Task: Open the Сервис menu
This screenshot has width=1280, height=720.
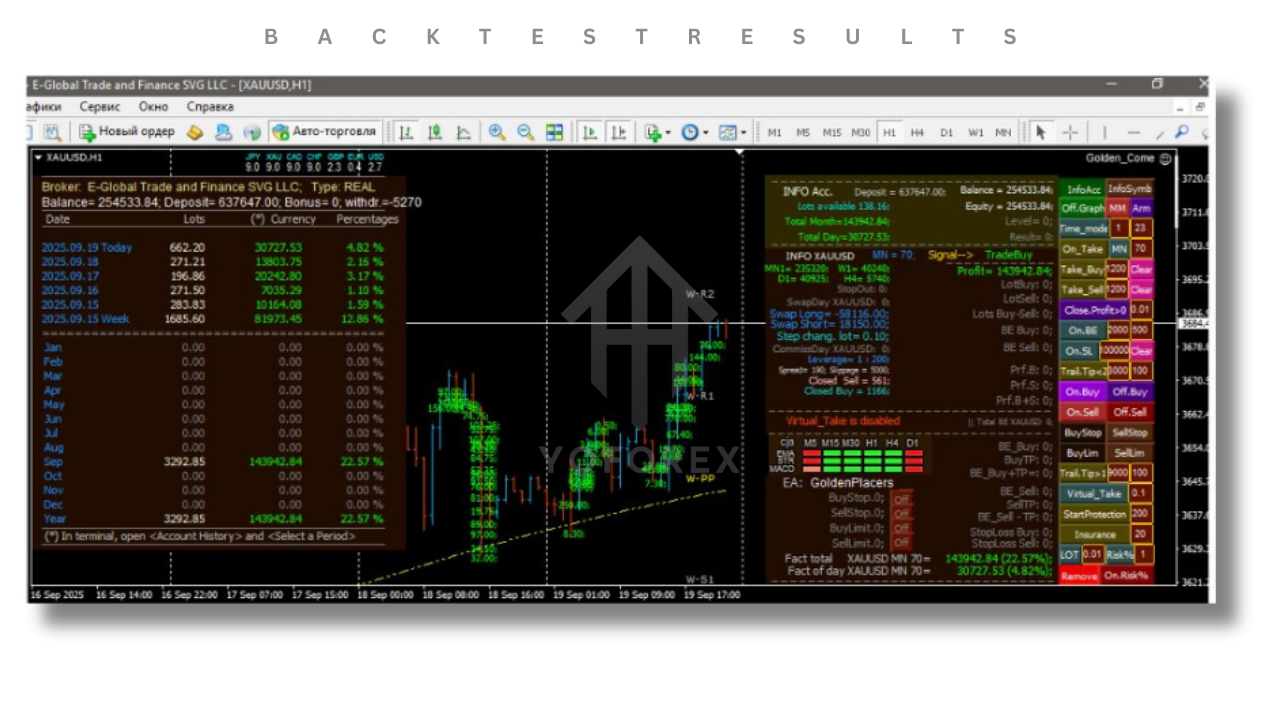Action: 100,106
